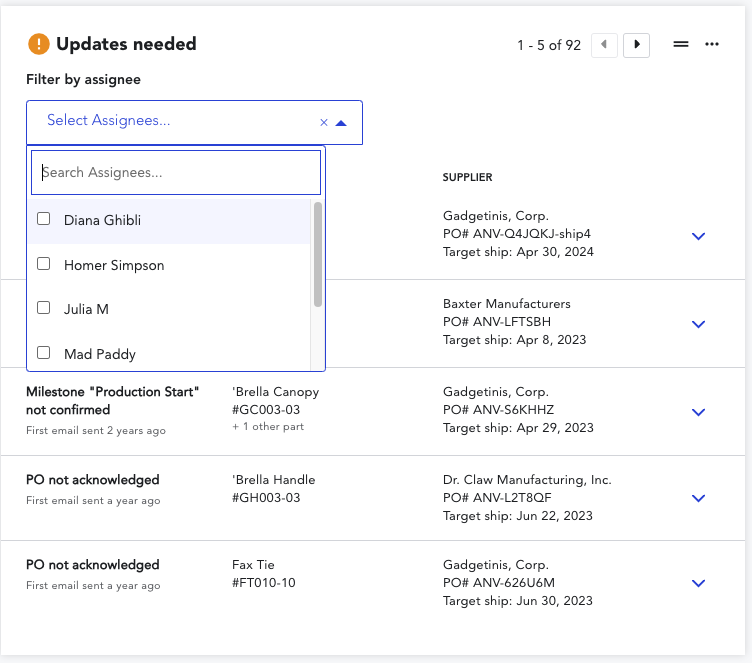The height and width of the screenshot is (663, 752).
Task: Open the three-dot more options menu
Action: tap(712, 44)
